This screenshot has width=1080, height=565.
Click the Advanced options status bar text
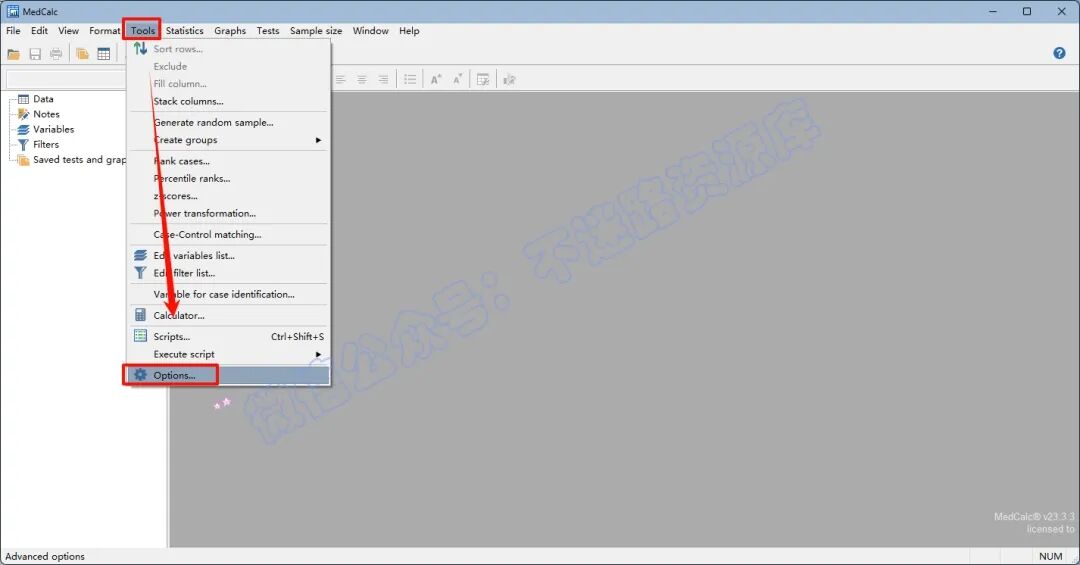(45, 556)
